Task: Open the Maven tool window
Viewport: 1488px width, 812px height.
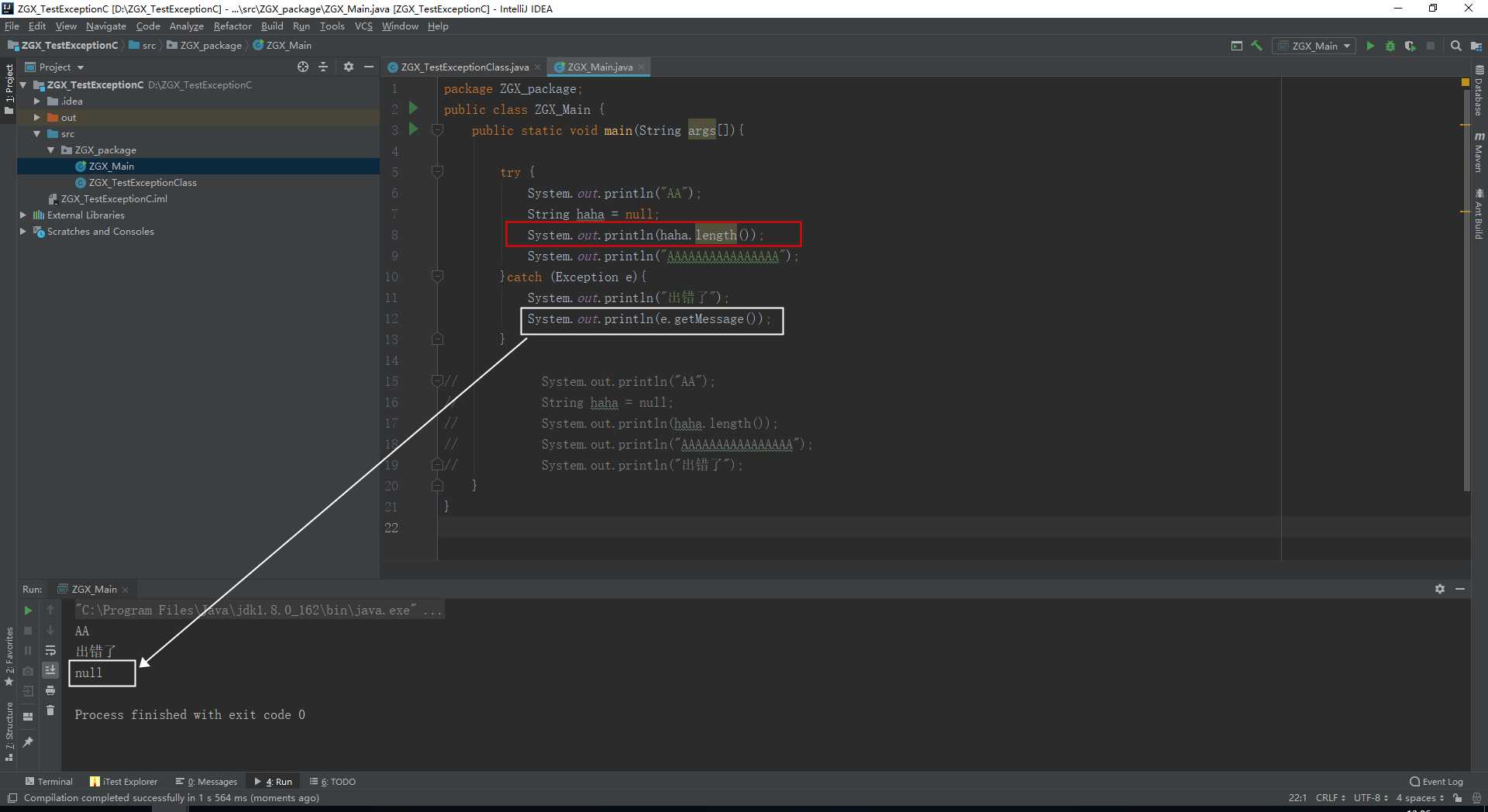Action: (x=1479, y=152)
